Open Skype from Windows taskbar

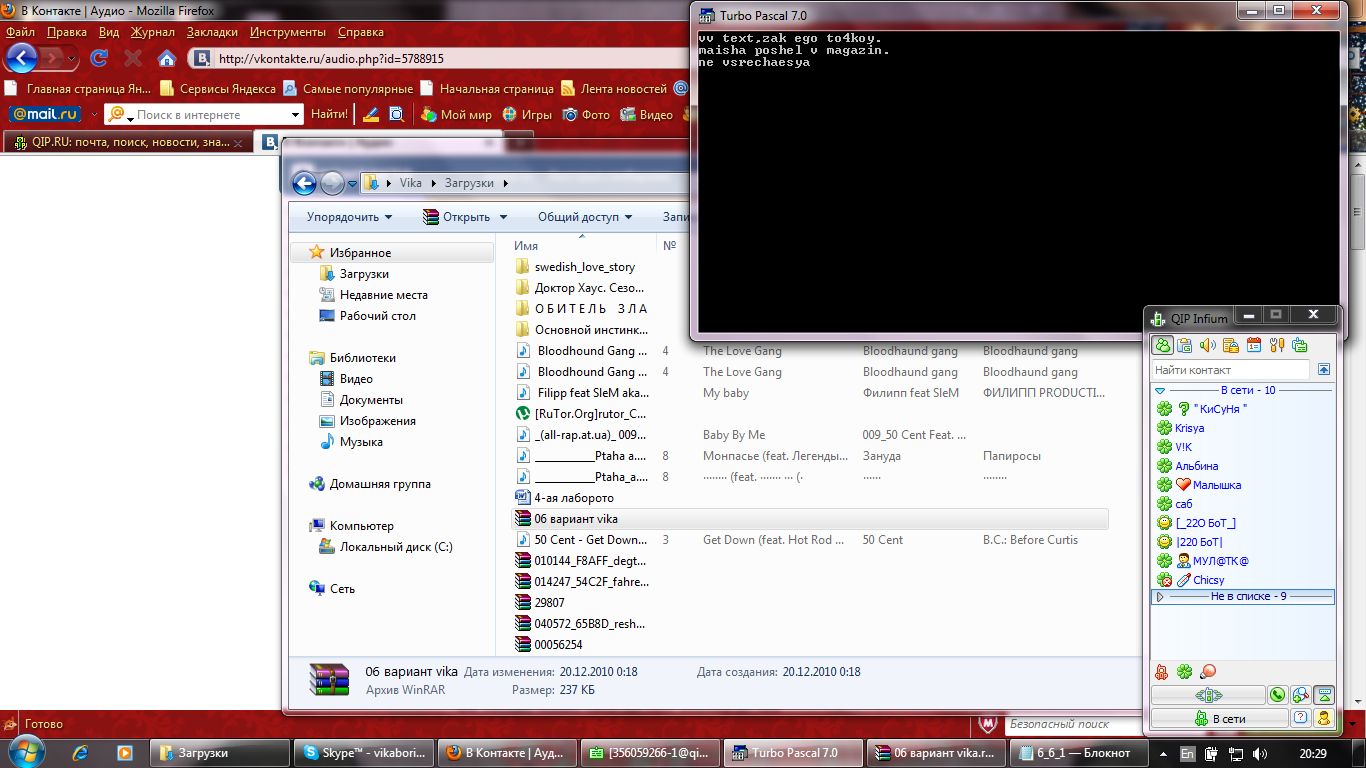tap(365, 753)
